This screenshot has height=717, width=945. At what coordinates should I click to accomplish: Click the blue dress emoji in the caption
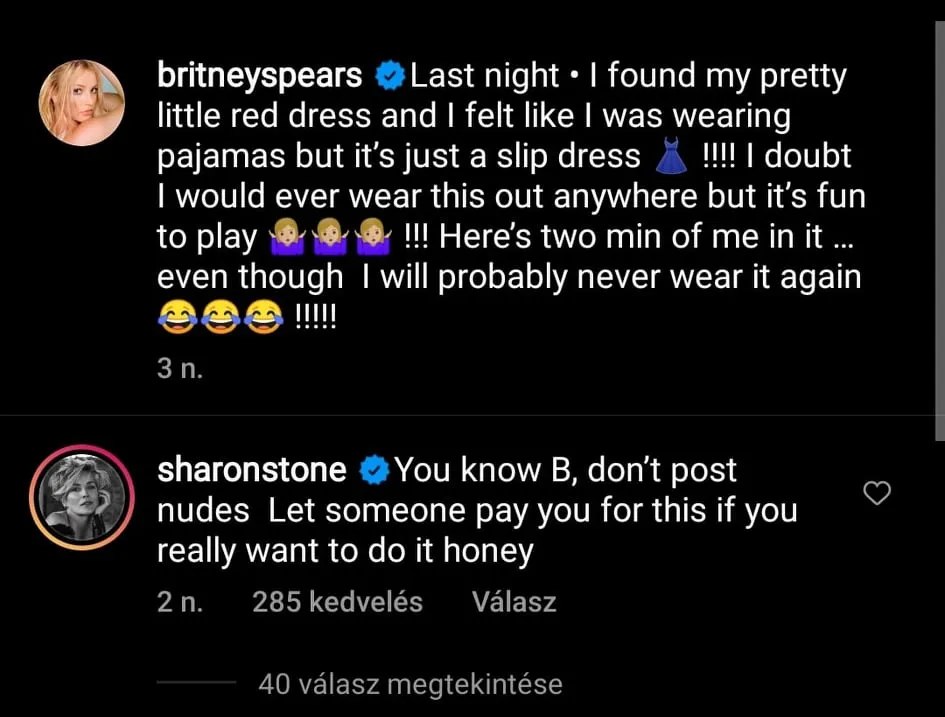click(671, 156)
